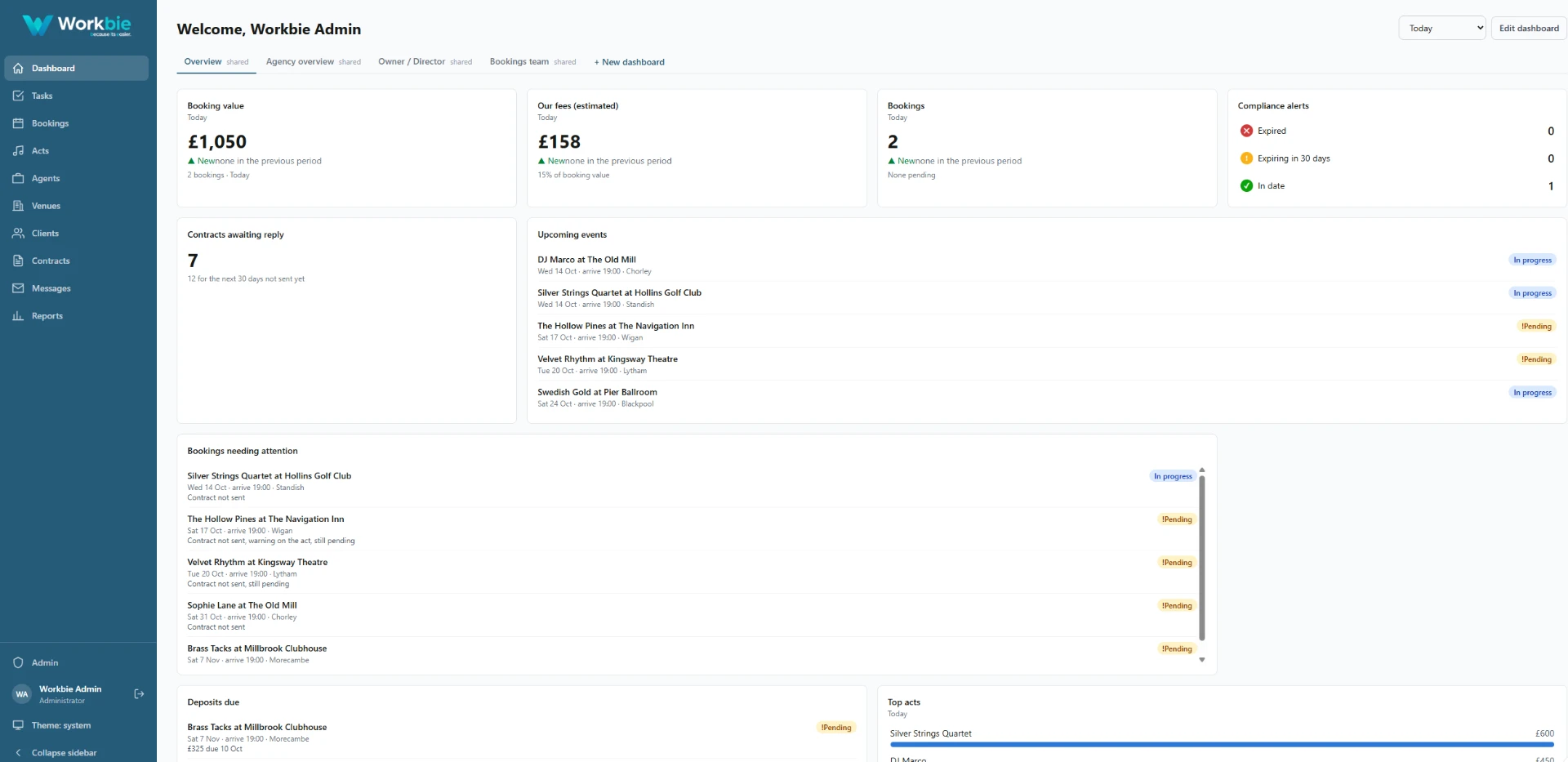Open DJ Marco at The Old Mill event

(x=1046, y=265)
